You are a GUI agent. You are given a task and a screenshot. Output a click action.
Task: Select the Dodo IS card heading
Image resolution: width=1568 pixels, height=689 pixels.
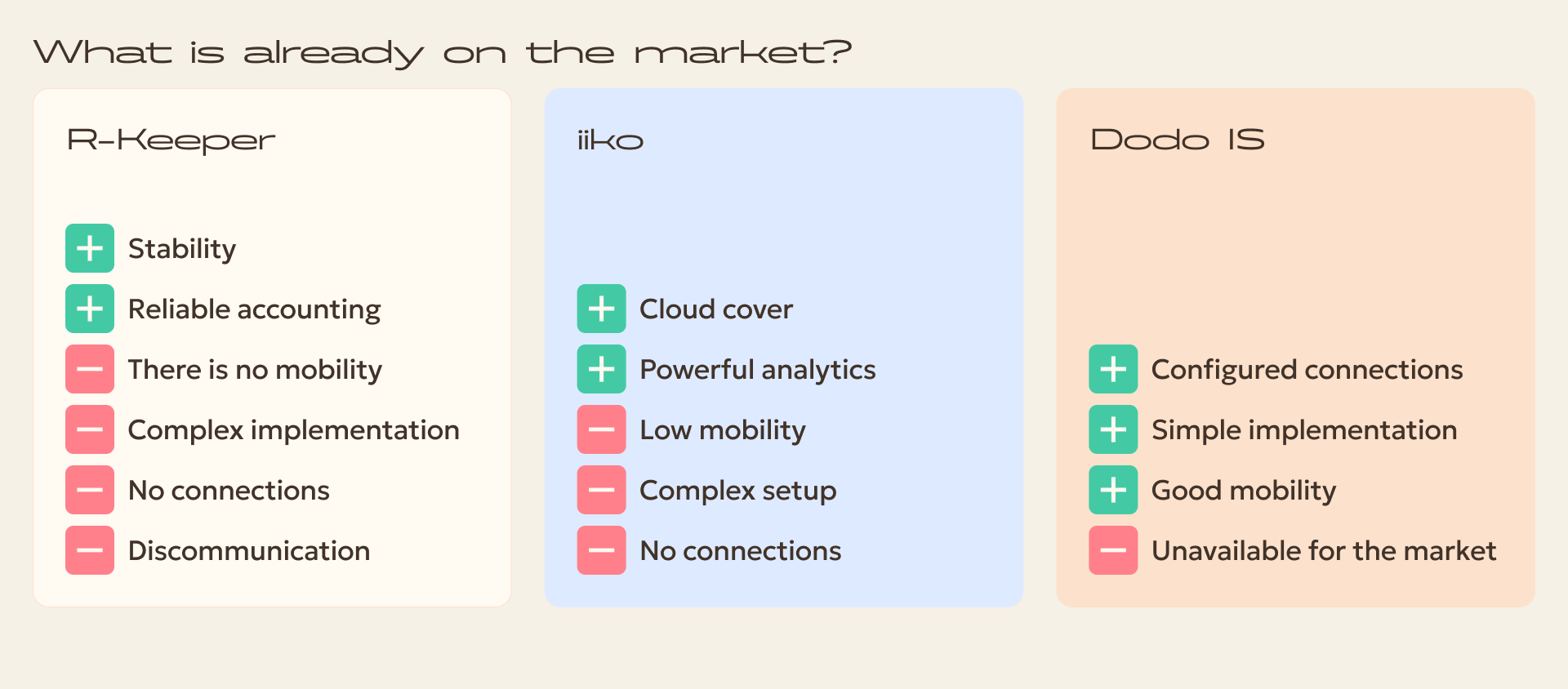point(1178,140)
